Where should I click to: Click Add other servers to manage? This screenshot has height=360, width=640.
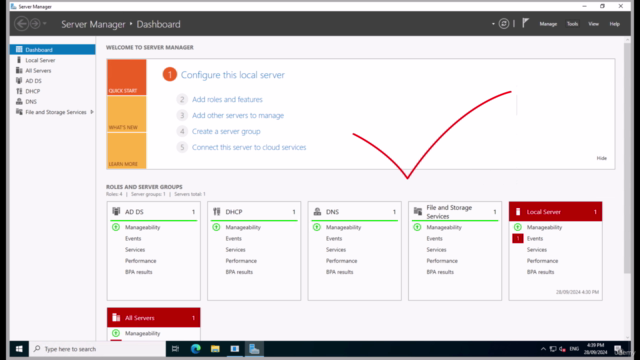238,116
